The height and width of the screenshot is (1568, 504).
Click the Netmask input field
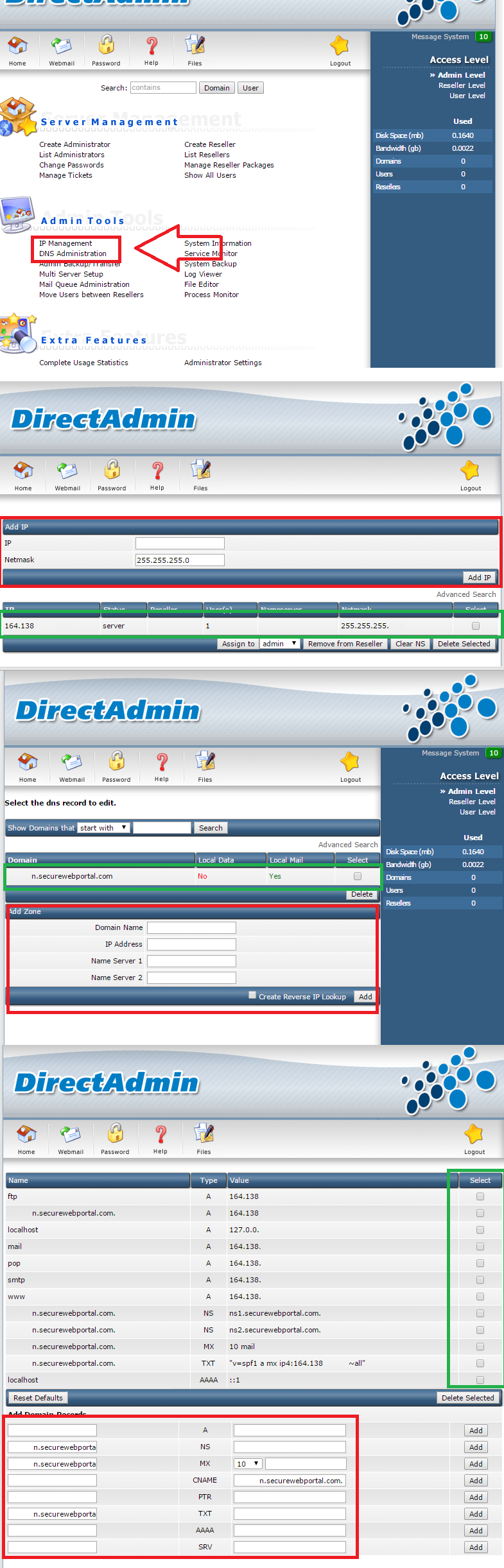(180, 560)
